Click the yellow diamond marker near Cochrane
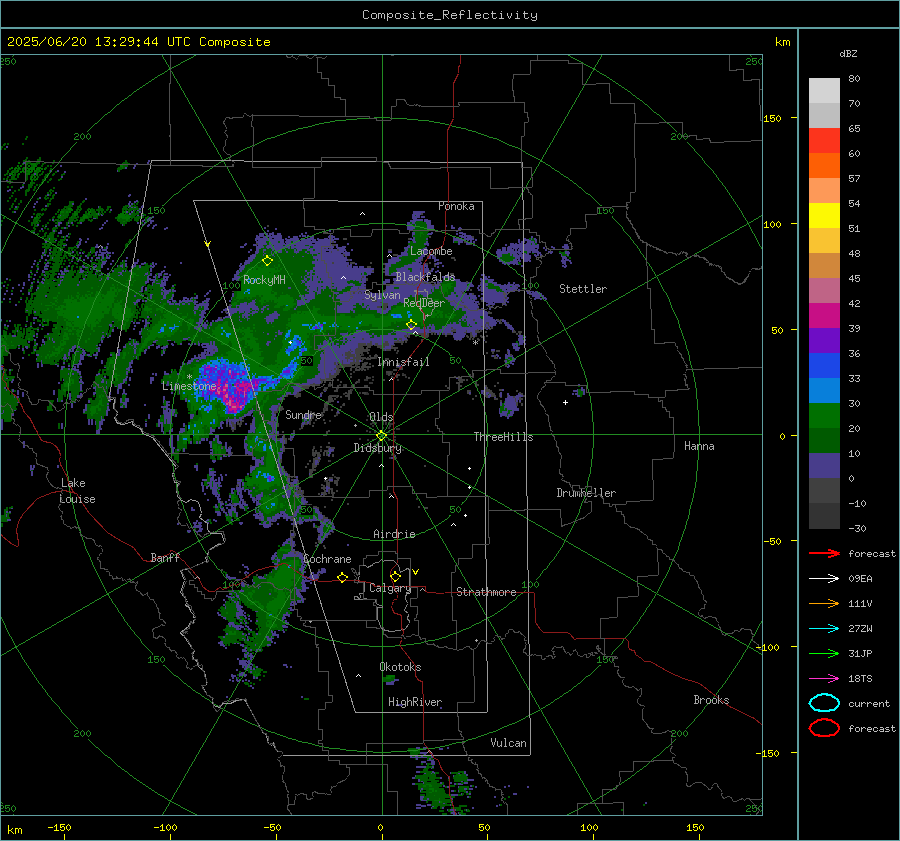 pos(342,577)
